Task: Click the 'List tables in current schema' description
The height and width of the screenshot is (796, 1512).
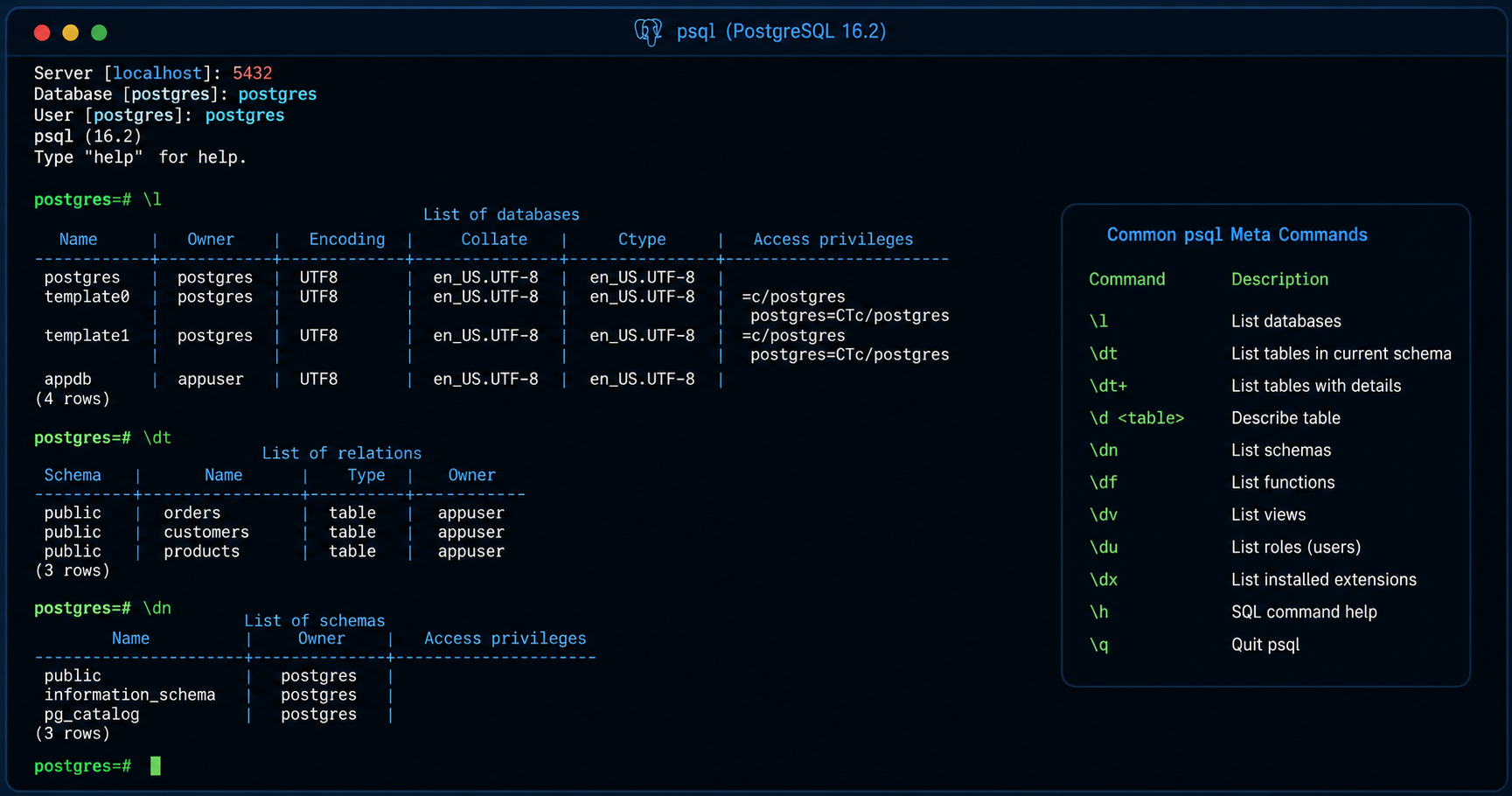Action: (1341, 353)
